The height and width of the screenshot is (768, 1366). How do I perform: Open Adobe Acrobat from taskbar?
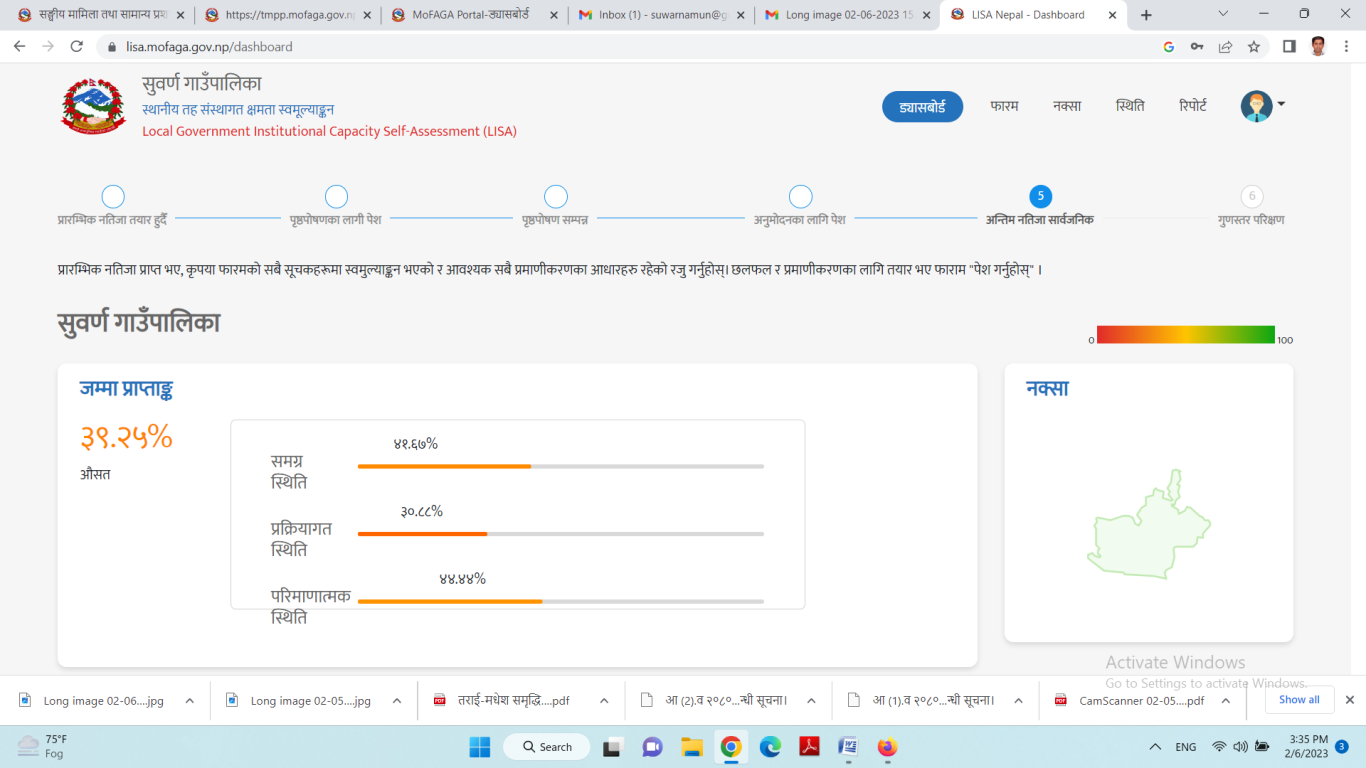[x=809, y=747]
